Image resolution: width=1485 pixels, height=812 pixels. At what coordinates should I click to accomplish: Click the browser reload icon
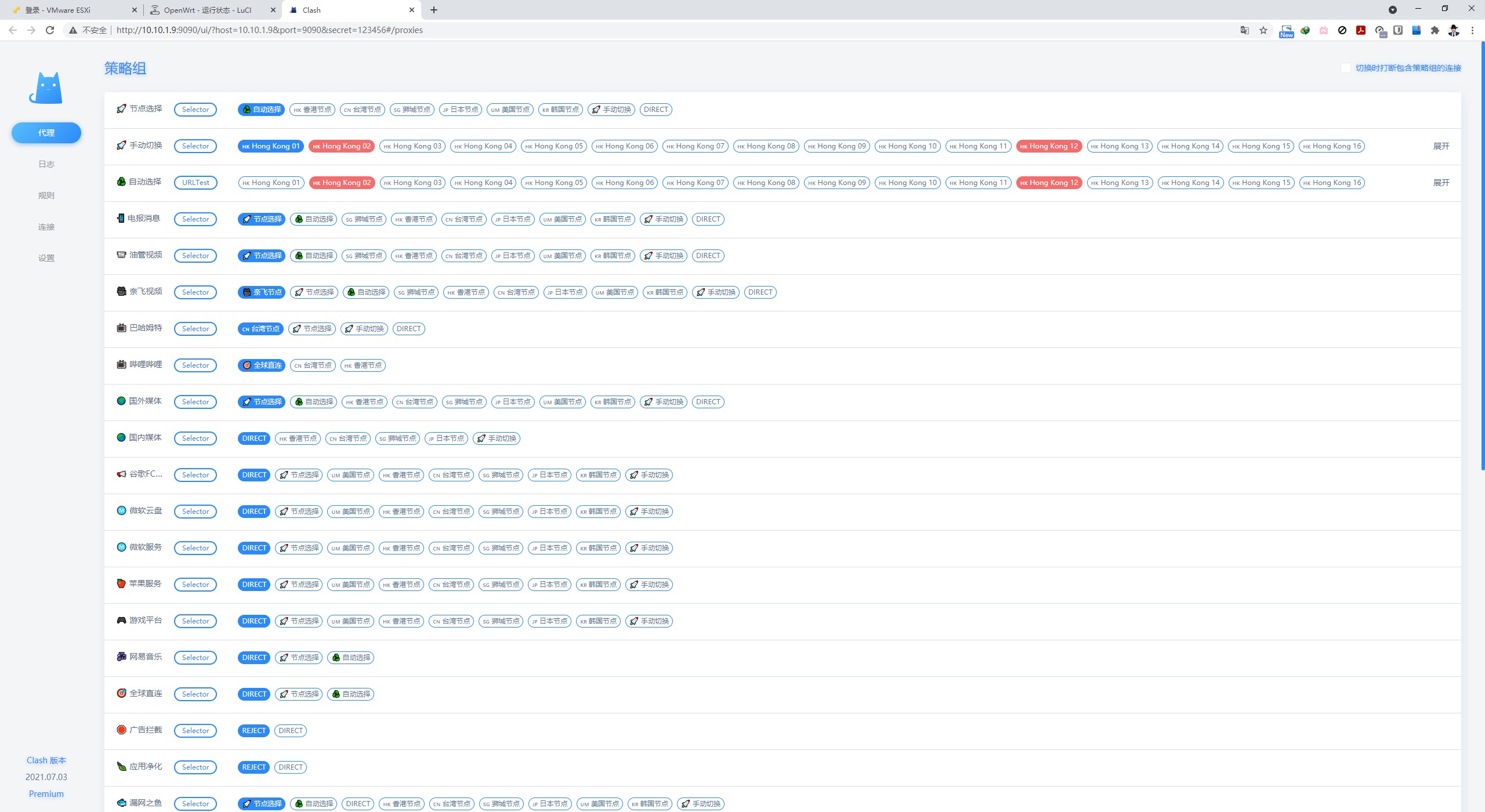coord(50,30)
